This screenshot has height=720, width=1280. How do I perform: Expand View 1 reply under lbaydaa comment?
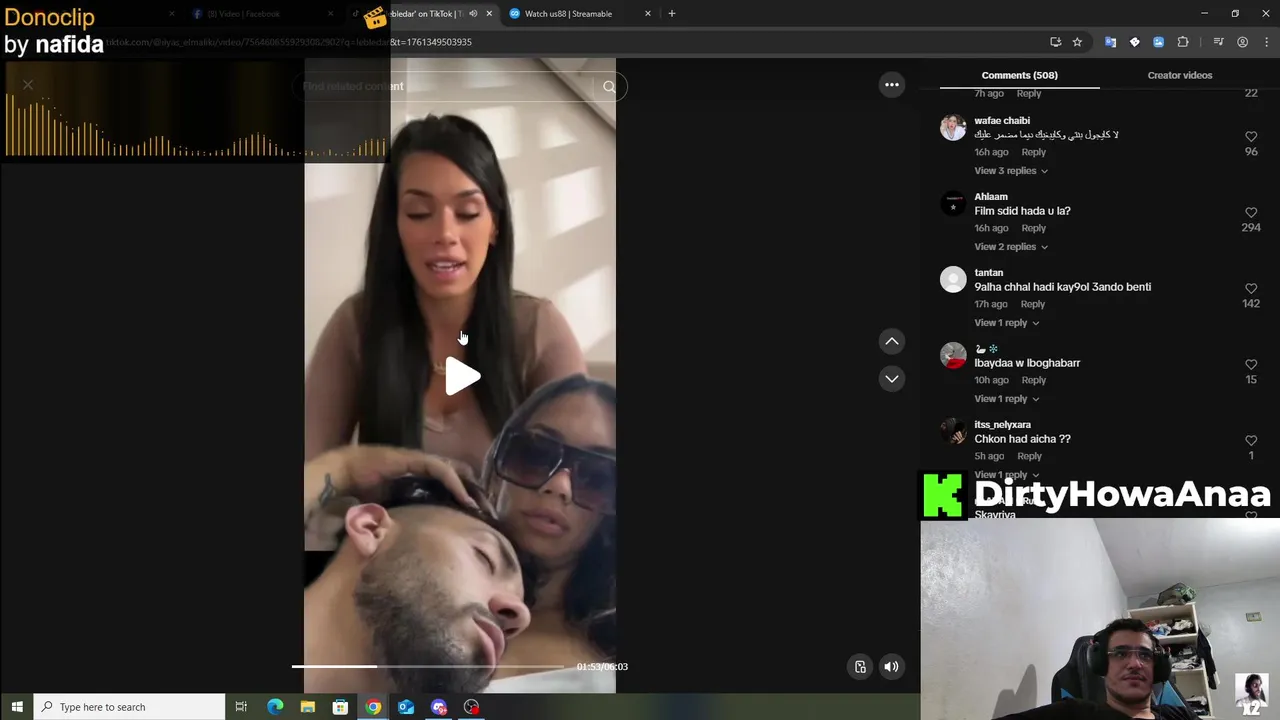pos(1007,399)
